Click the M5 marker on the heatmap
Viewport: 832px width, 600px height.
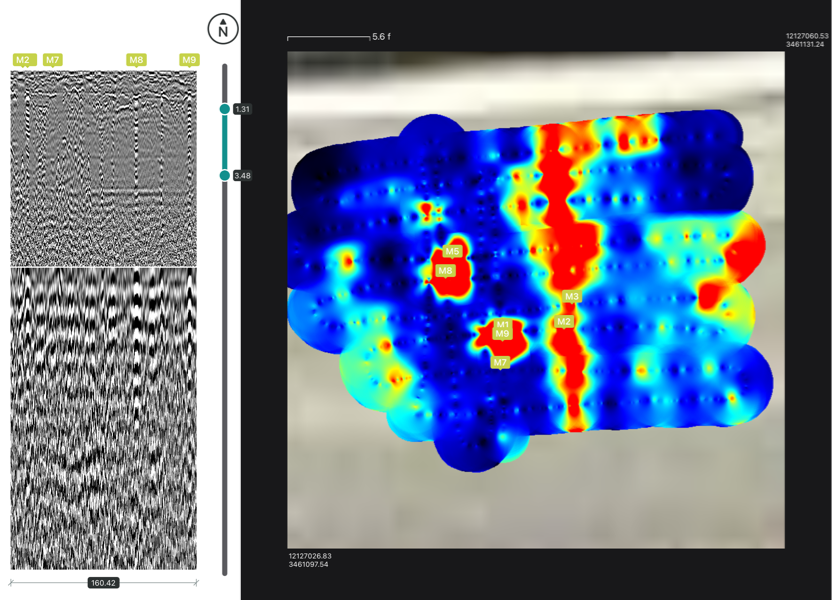(x=453, y=252)
